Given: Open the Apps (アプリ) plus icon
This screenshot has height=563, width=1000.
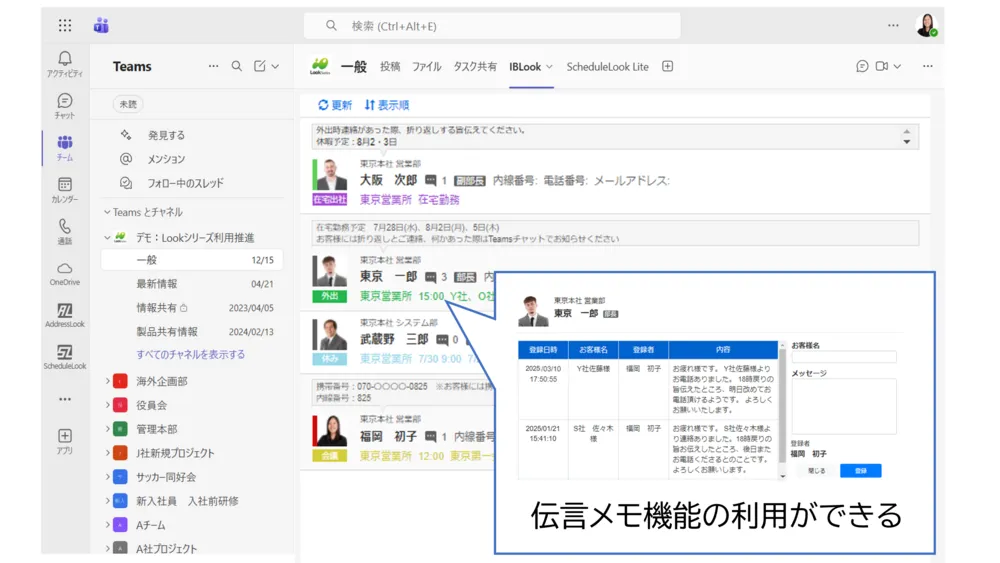Looking at the screenshot, I should (64, 441).
